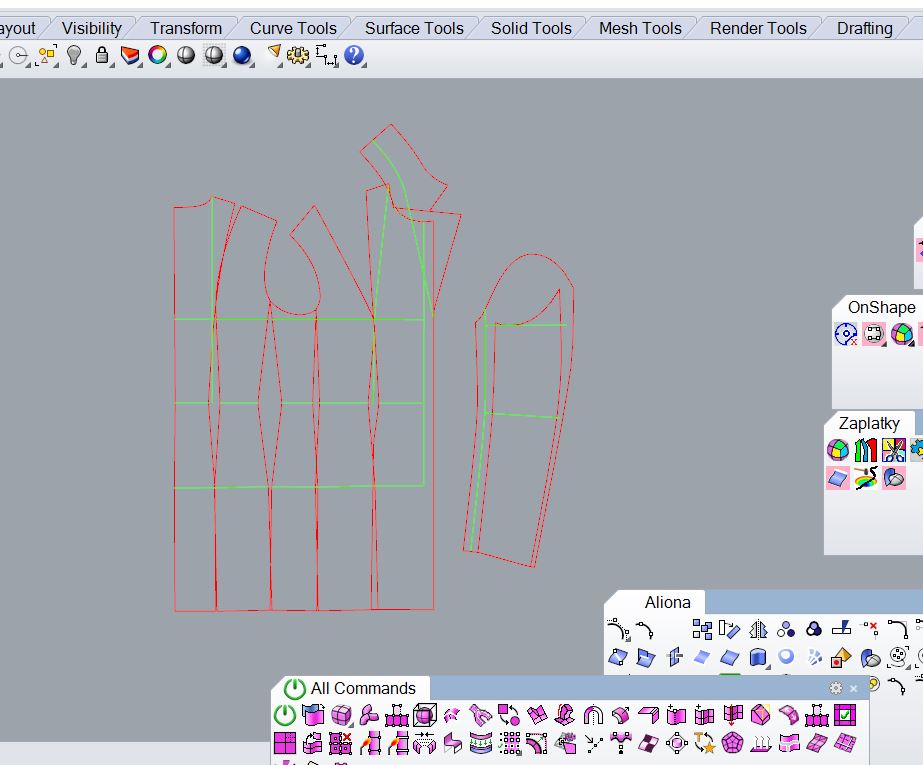The image size is (923, 765).
Task: Click the target icon in OnShape panel
Action: pos(846,335)
